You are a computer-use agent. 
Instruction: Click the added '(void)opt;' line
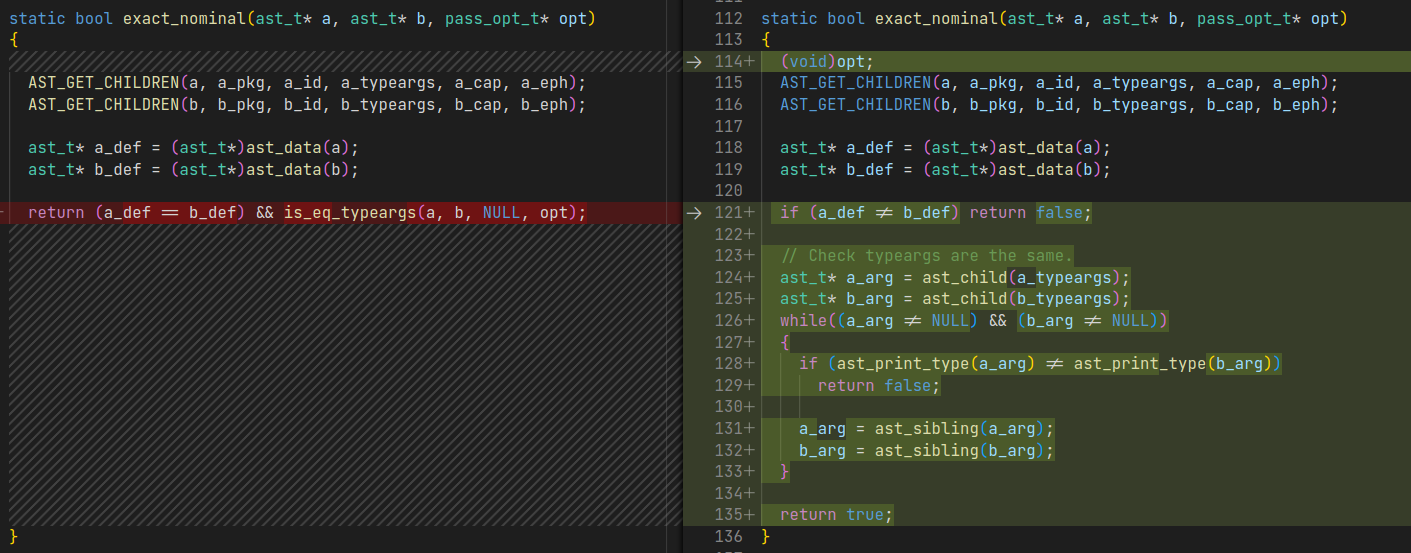pyautogui.click(x=827, y=62)
